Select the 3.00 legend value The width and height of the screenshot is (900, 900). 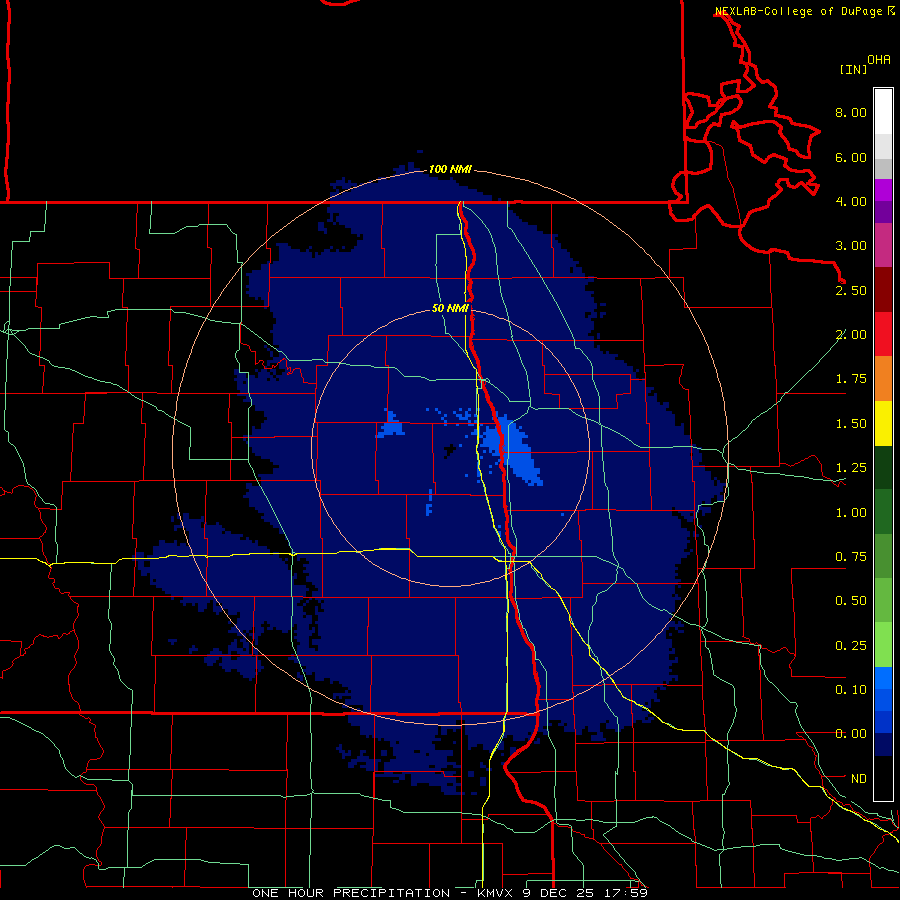[x=851, y=246]
